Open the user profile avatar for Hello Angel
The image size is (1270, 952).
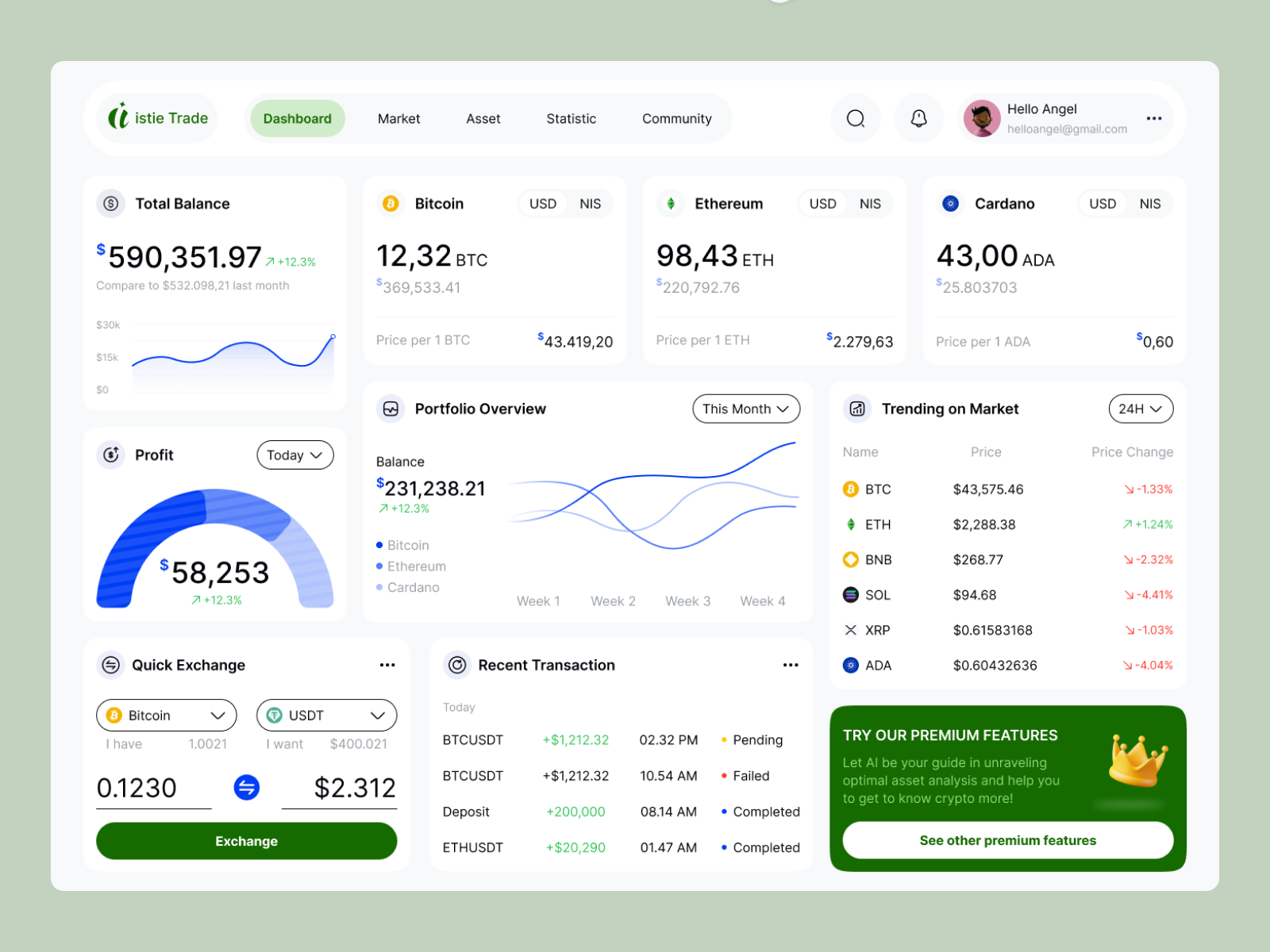click(x=981, y=118)
